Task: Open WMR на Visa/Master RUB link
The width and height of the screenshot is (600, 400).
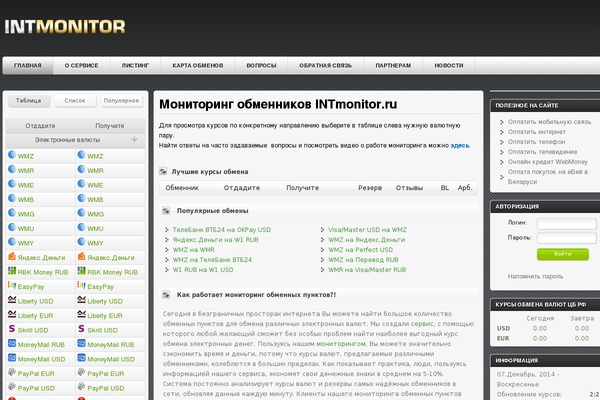Action: 367,269
